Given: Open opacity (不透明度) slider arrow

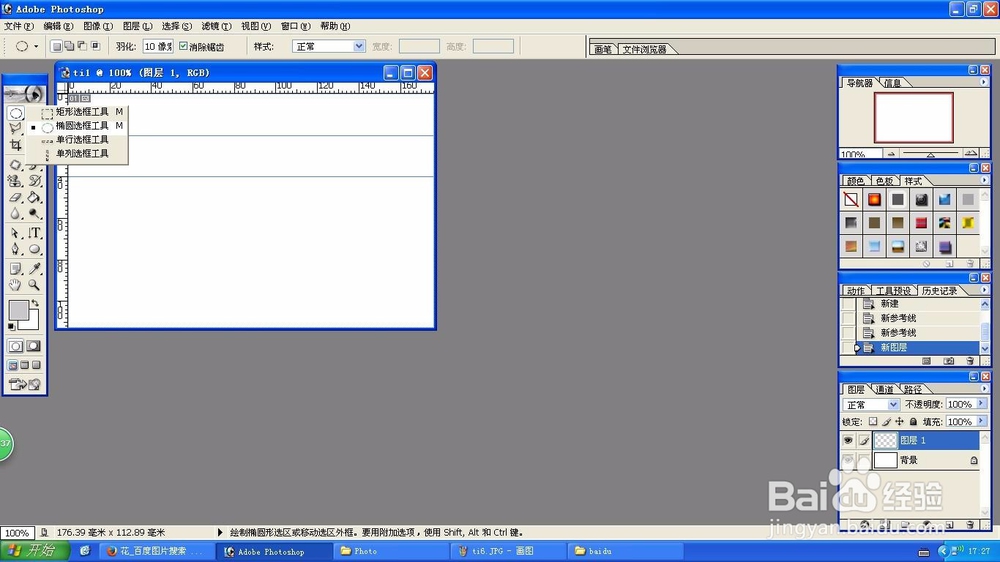Looking at the screenshot, I should point(981,404).
